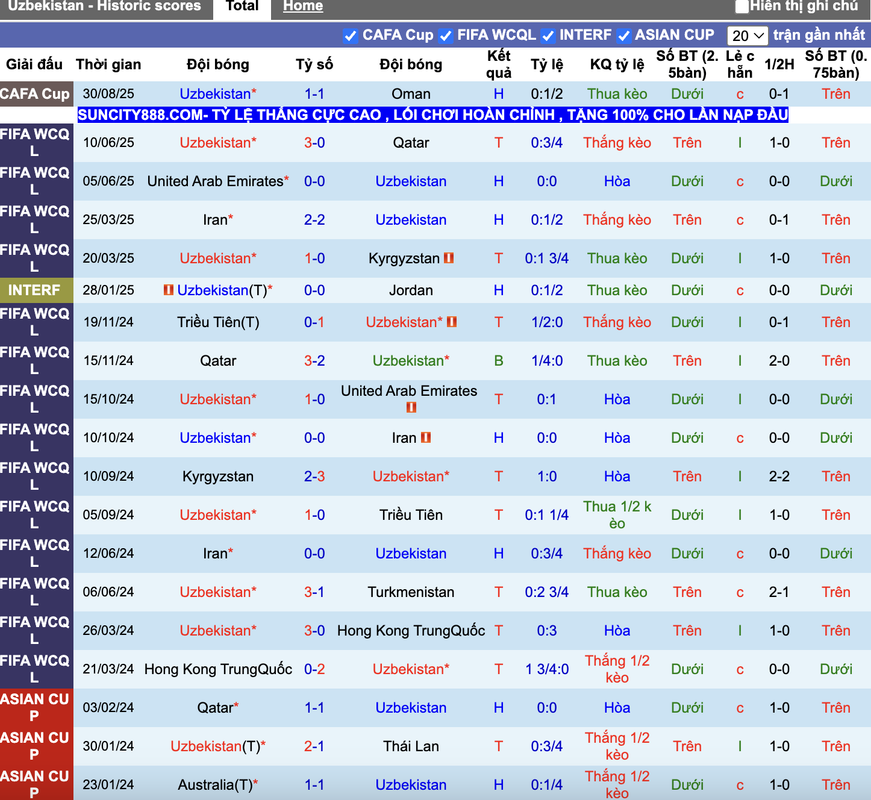This screenshot has height=800, width=871.
Task: Click the trận gần nhất label
Action: pos(819,35)
